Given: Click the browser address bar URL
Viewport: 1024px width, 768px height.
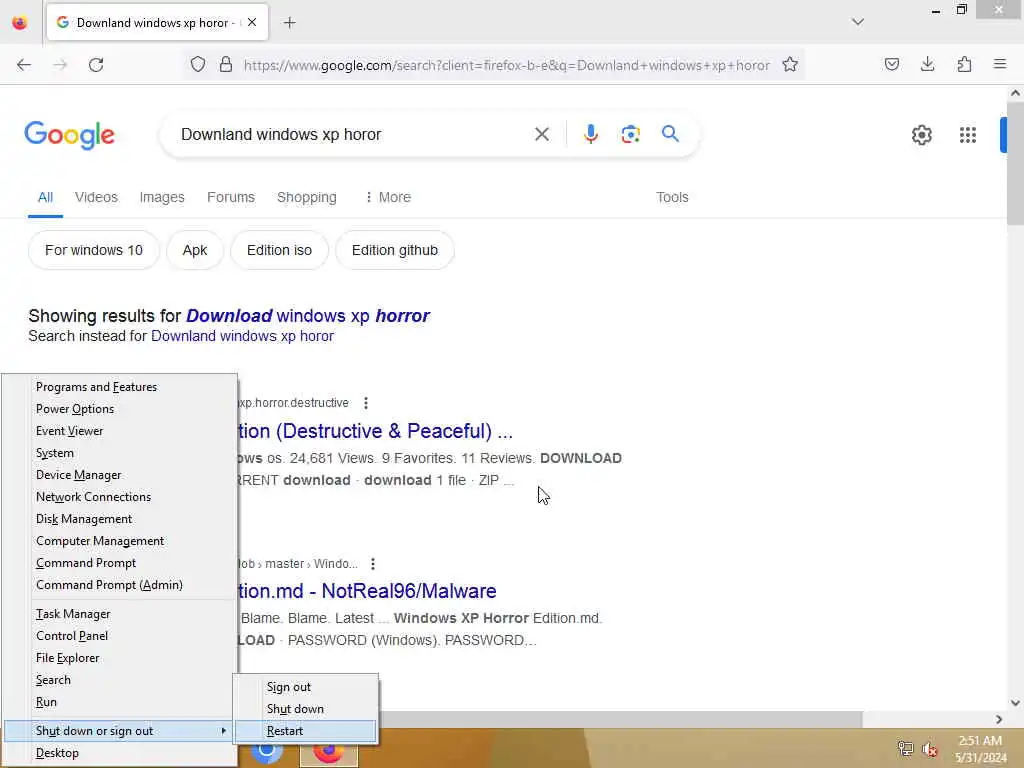Looking at the screenshot, I should point(506,65).
